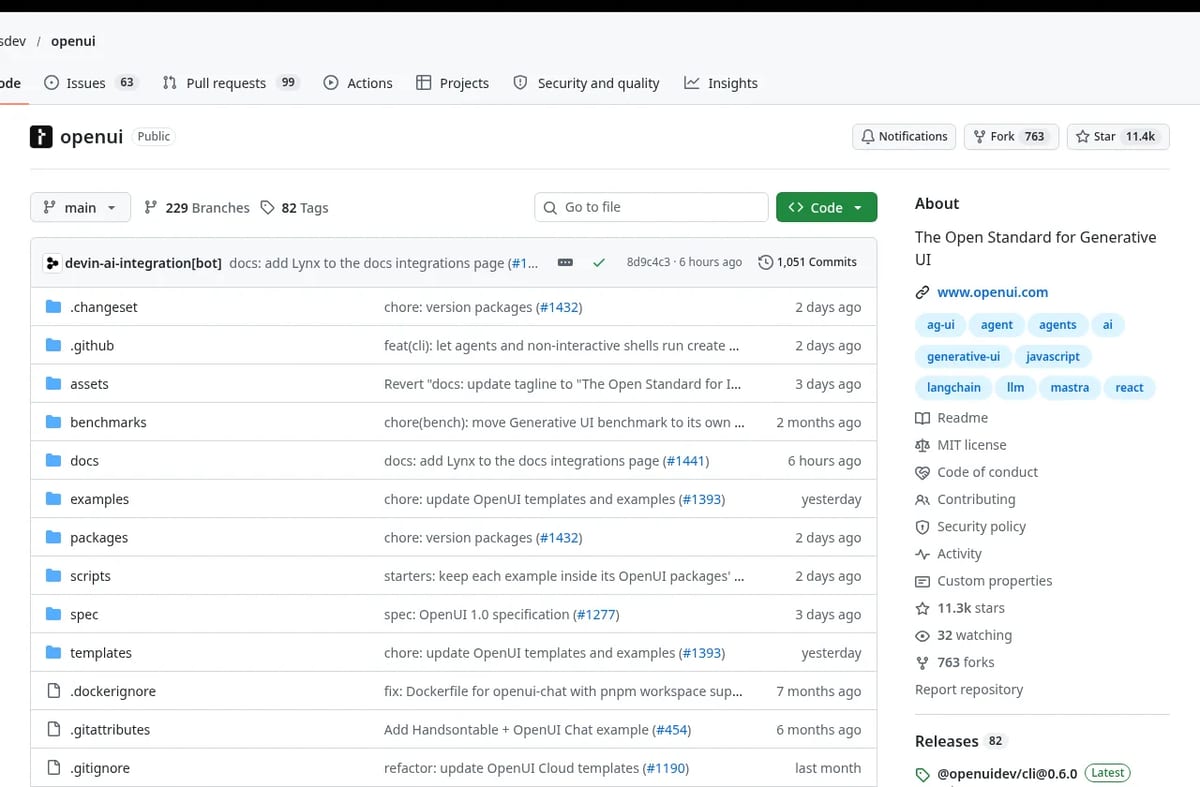Expand the commit message ellipsis button
Image resolution: width=1200 pixels, height=787 pixels.
[x=565, y=262]
